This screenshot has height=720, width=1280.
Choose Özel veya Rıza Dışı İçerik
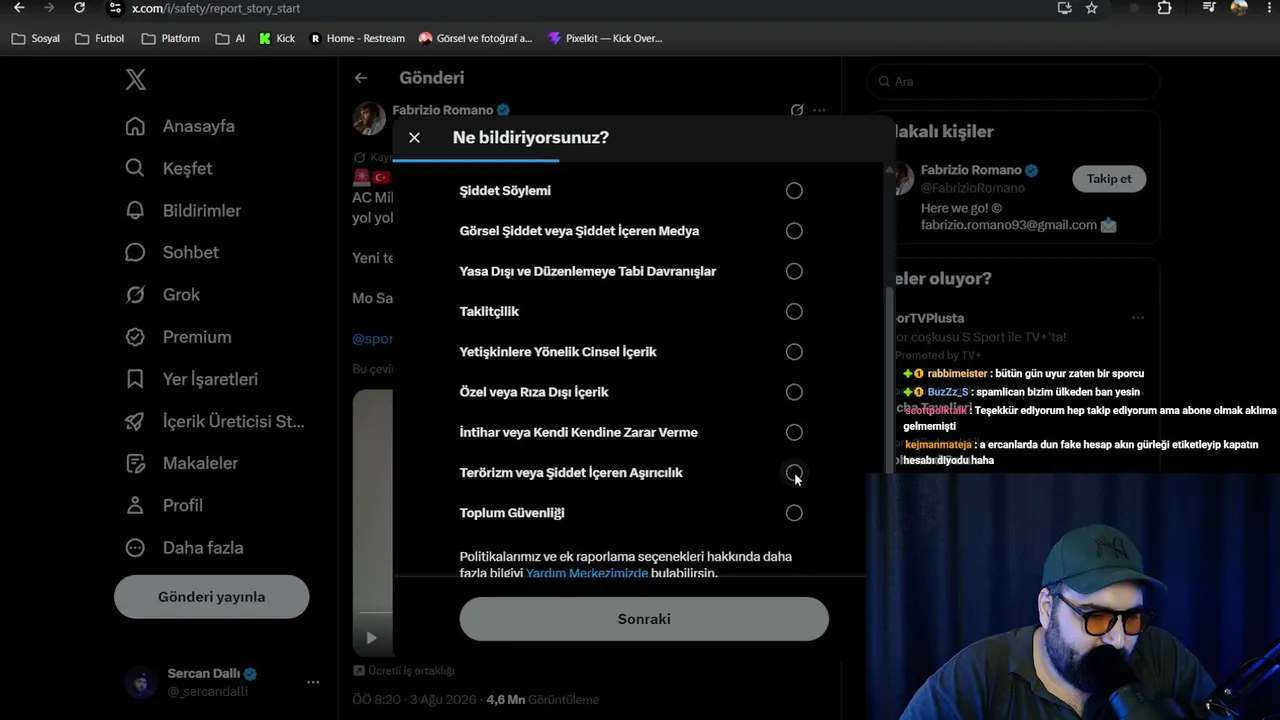[x=794, y=392]
